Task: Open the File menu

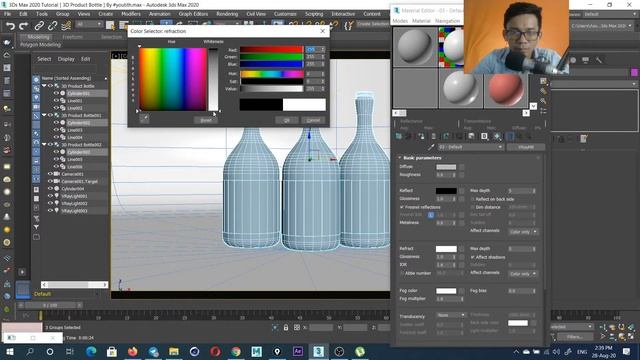Action: 7,14
